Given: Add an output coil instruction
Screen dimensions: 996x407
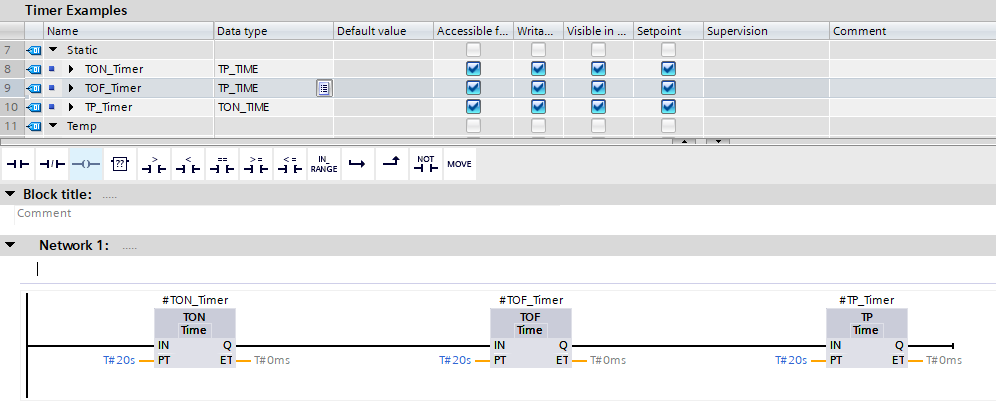Looking at the screenshot, I should point(85,163).
